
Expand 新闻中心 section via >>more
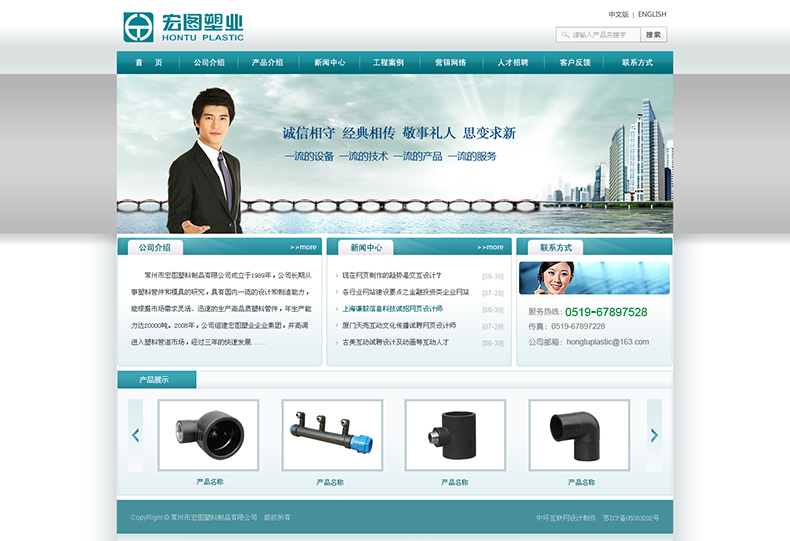coord(490,247)
